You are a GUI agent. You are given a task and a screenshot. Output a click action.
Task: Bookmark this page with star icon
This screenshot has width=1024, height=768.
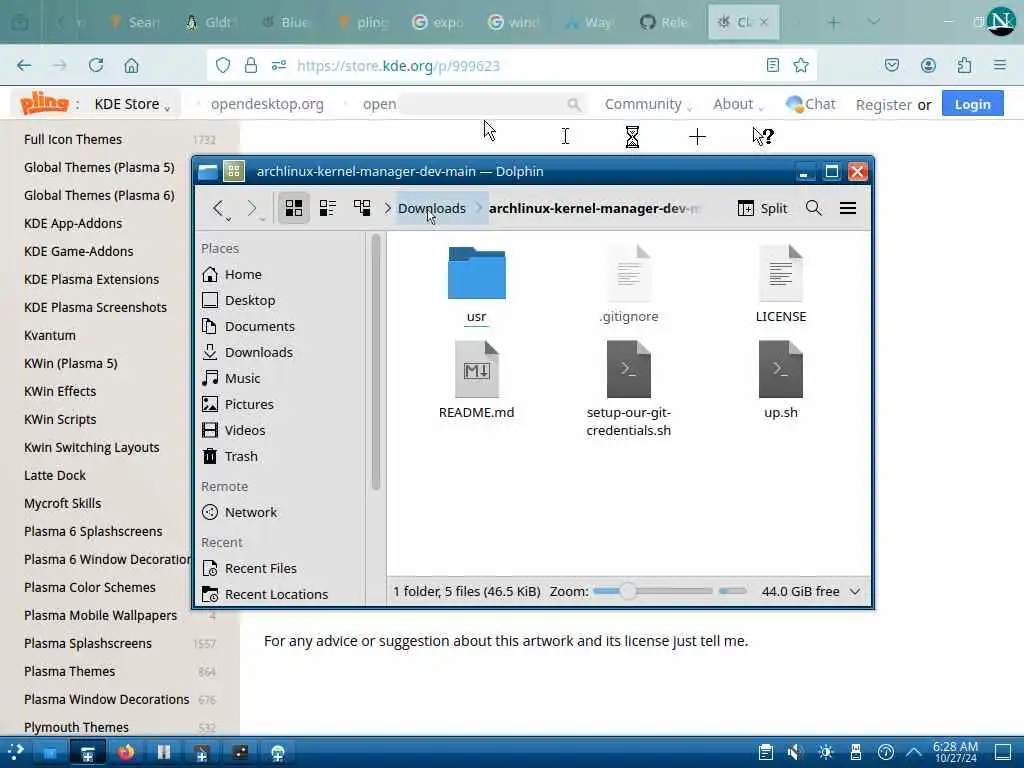[x=801, y=65]
